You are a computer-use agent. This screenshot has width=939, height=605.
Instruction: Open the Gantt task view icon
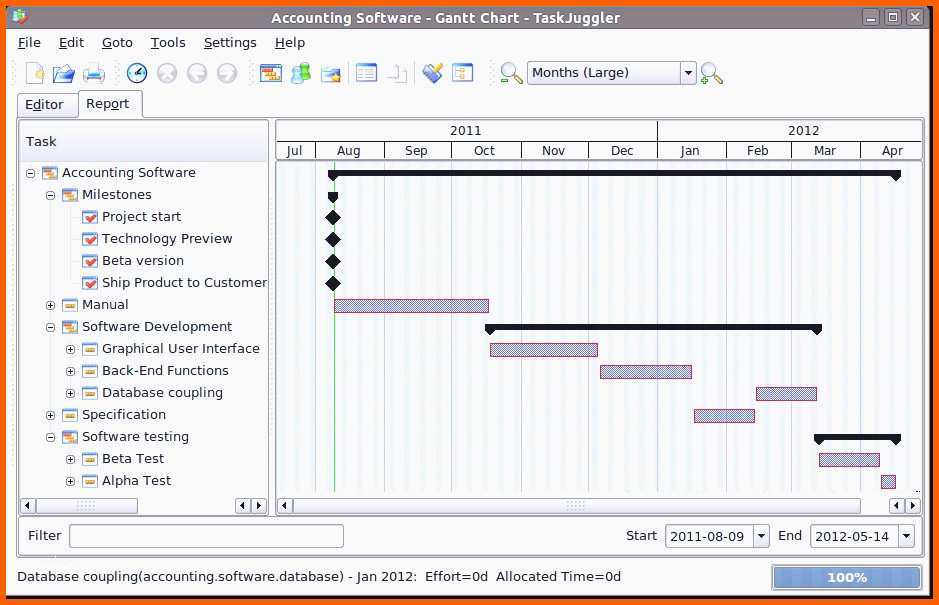coord(271,74)
